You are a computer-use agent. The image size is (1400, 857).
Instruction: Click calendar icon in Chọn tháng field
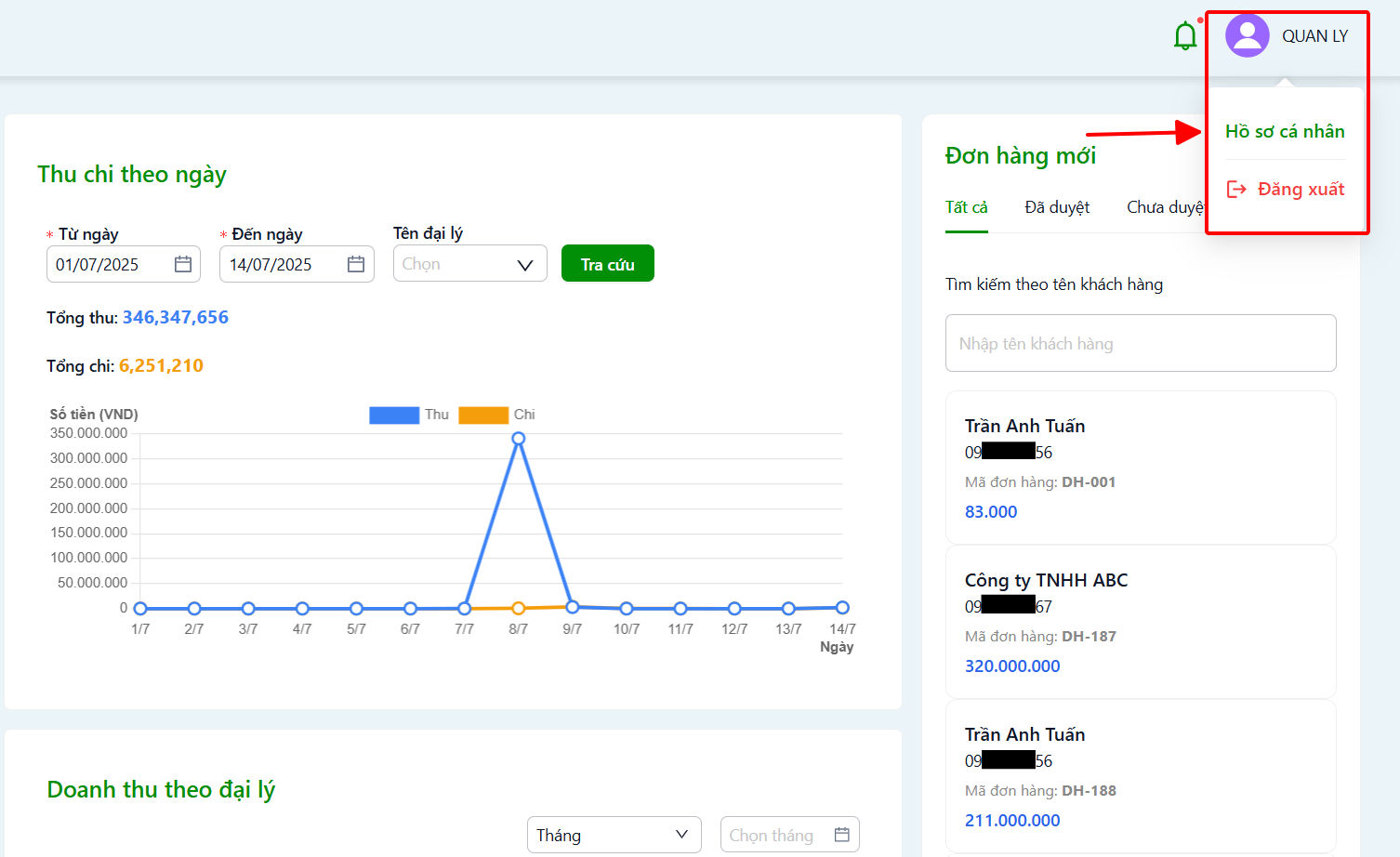tap(842, 835)
